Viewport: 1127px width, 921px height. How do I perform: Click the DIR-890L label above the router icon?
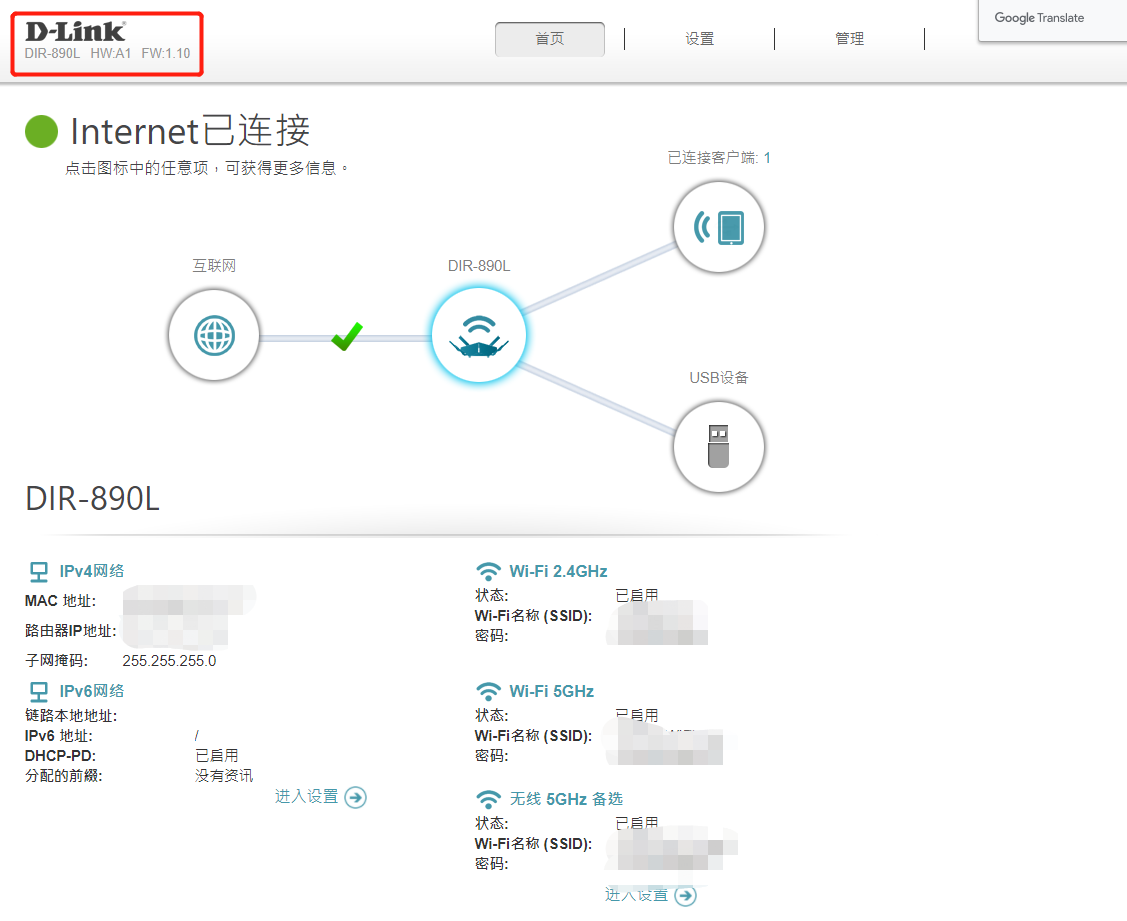point(479,265)
